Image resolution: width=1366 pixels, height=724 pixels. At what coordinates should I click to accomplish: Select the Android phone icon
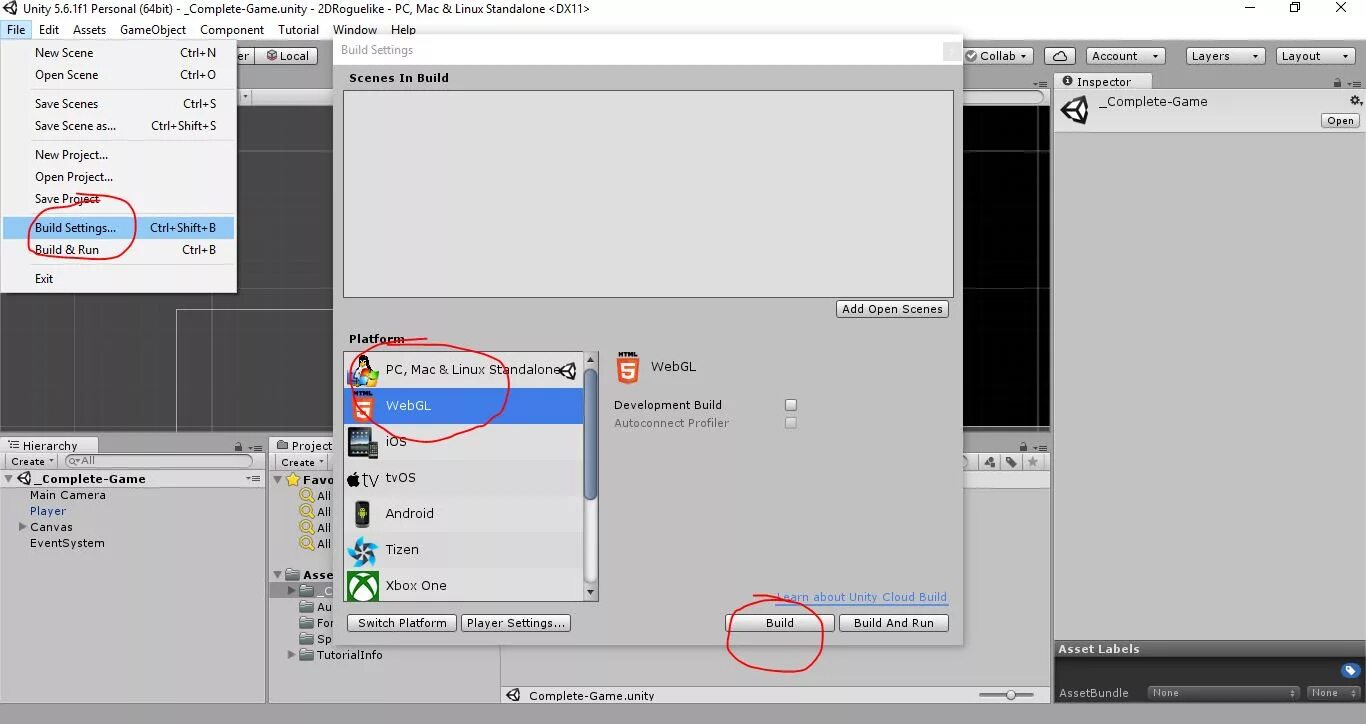[x=363, y=513]
